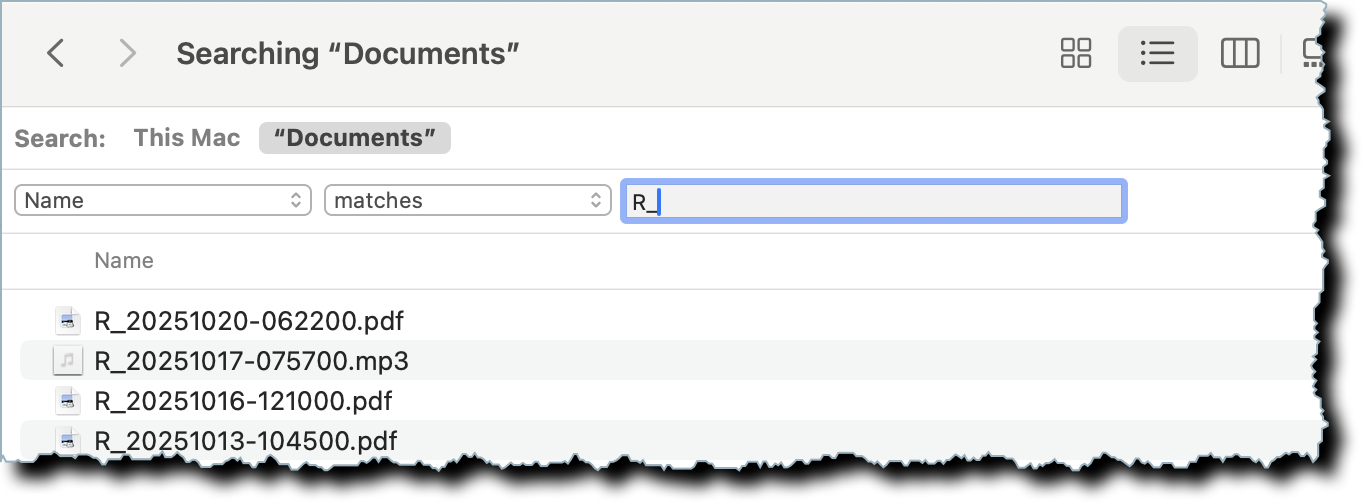Click PDF icon of R_20251016-121000.pdf

coord(67,401)
